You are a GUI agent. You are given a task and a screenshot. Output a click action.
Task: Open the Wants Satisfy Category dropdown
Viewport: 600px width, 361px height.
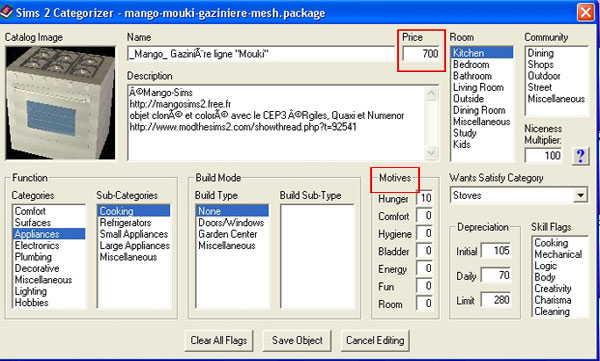(580, 195)
